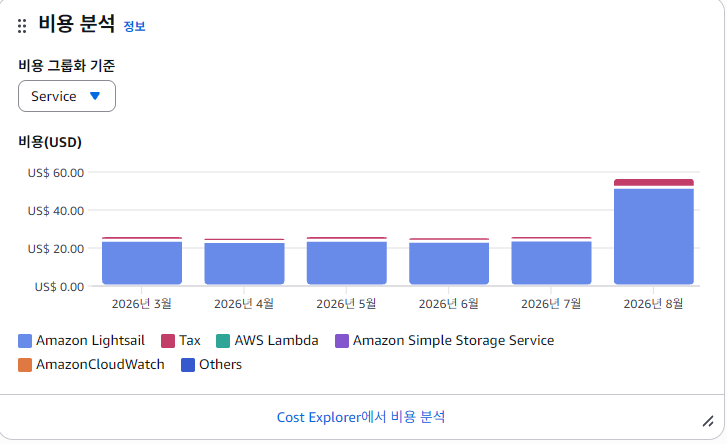
Task: Toggle AmazonCloudWatch legend swatch
Action: tap(25, 365)
